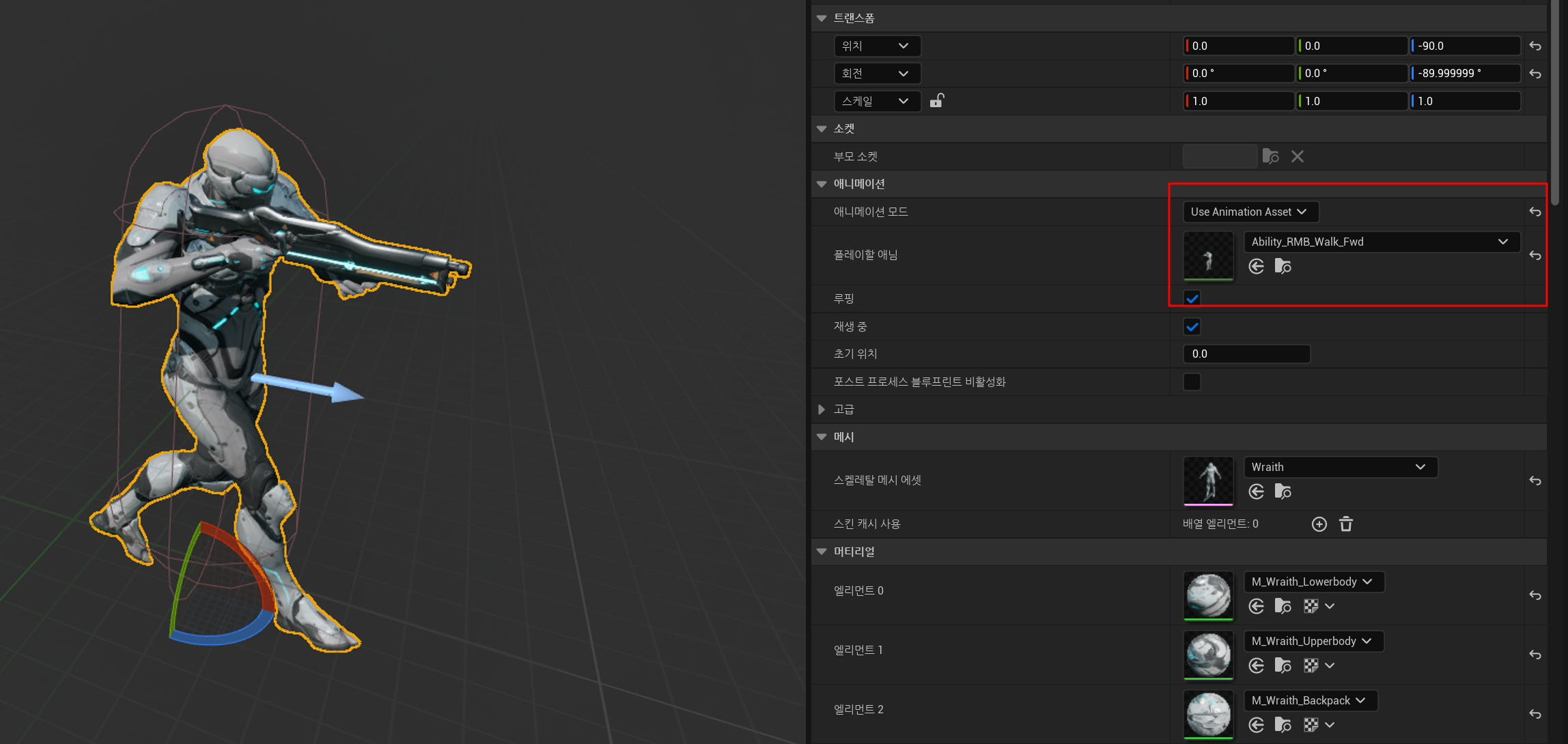Collapse the transform (트랜스폼) section header

coord(822,18)
